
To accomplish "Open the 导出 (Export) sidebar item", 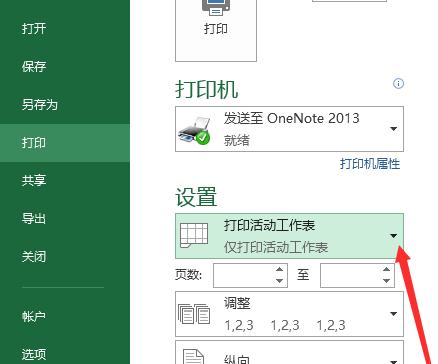I will [x=34, y=219].
